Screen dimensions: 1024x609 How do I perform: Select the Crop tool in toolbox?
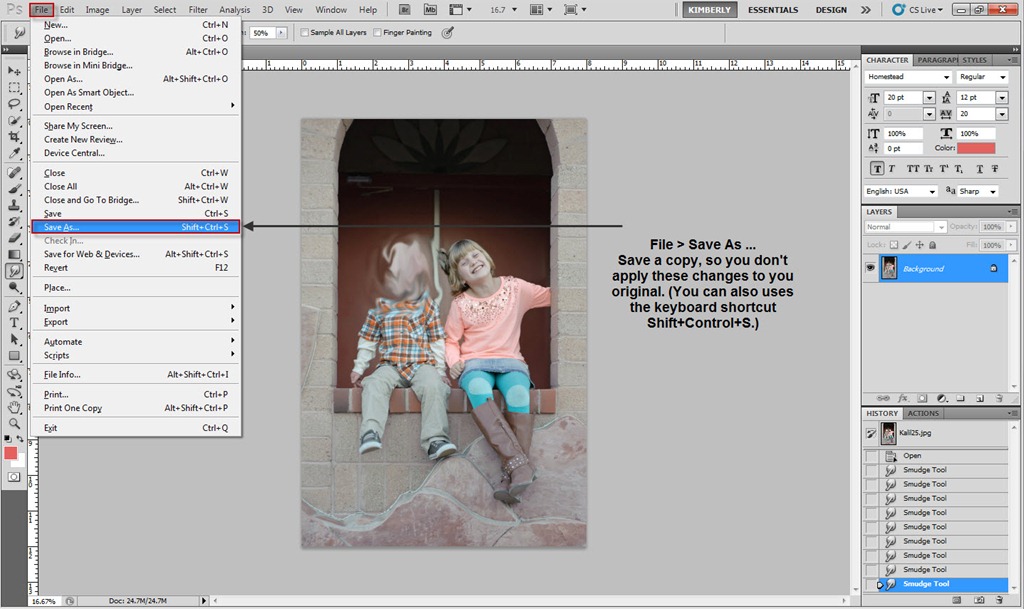(15, 137)
